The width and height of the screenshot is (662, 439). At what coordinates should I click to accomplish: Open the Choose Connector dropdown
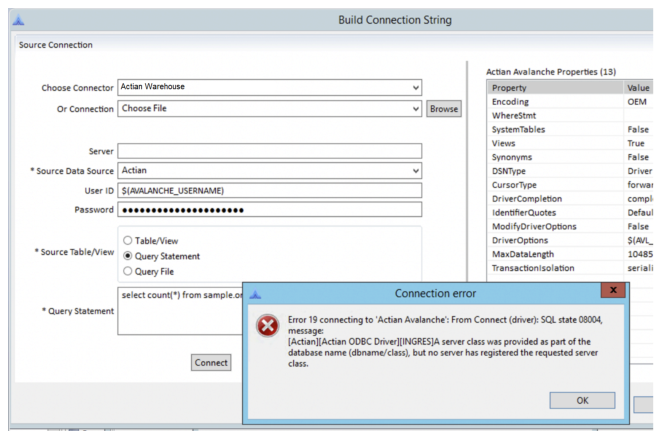(x=415, y=87)
